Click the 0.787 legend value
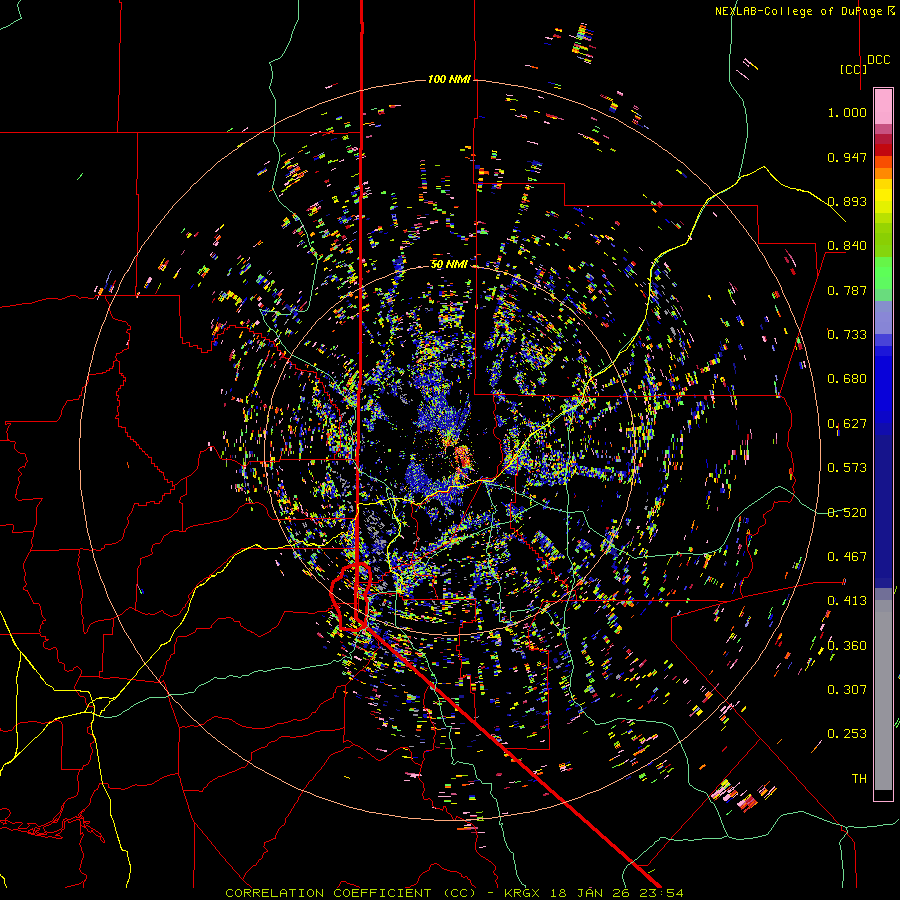 pyautogui.click(x=847, y=290)
